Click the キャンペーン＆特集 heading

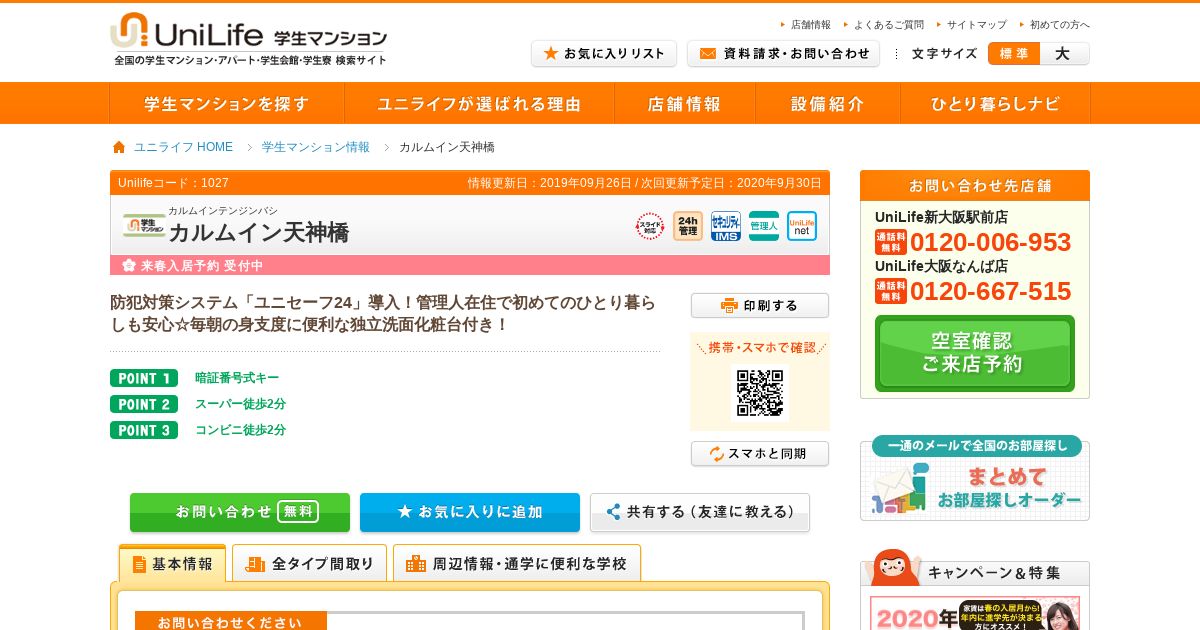pyautogui.click(x=993, y=573)
